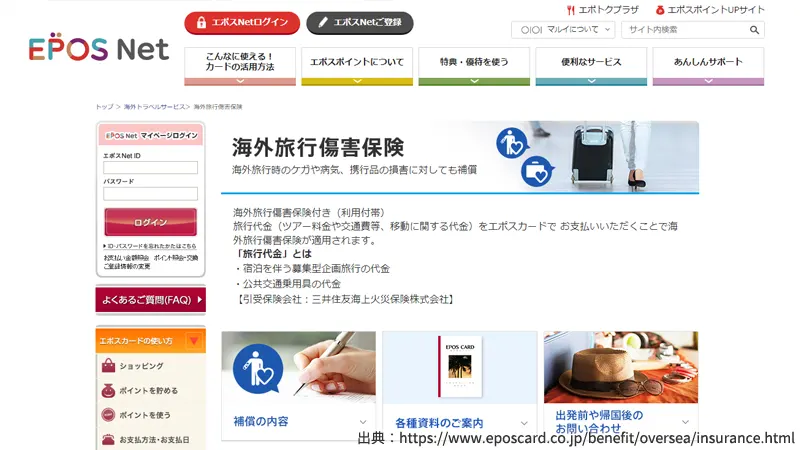800x450 pixels.
Task: Click the red ログイン button
Action: point(151,222)
